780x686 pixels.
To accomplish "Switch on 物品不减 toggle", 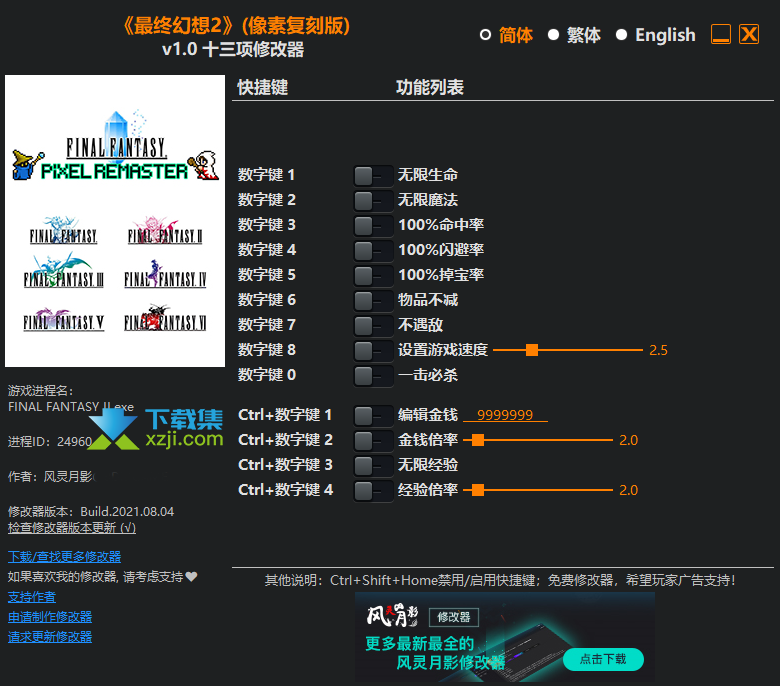I will 373,300.
